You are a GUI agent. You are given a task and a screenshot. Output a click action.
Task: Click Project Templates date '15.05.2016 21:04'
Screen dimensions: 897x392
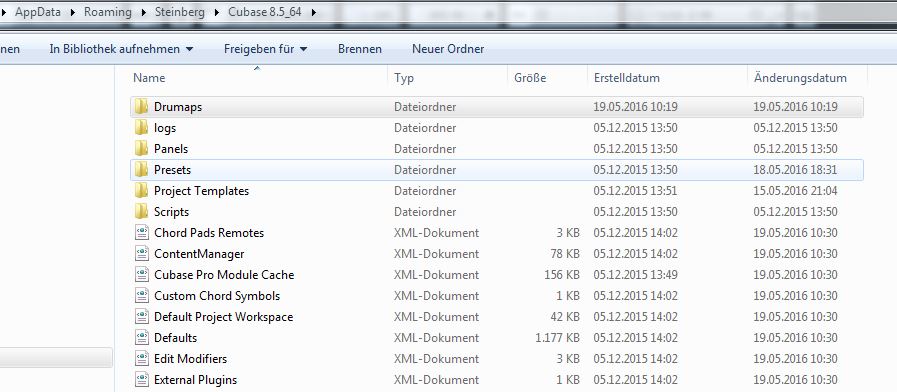tap(795, 191)
